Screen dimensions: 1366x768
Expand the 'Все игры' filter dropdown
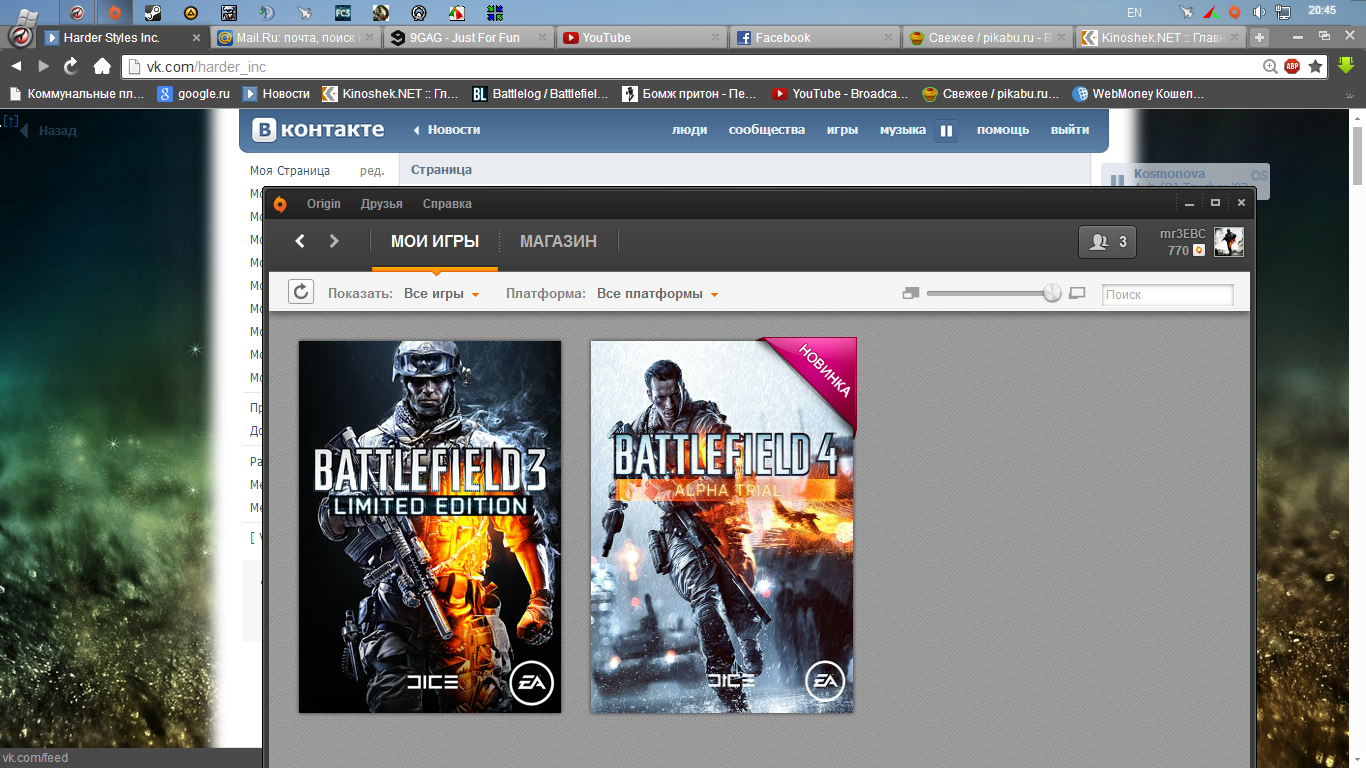click(441, 294)
